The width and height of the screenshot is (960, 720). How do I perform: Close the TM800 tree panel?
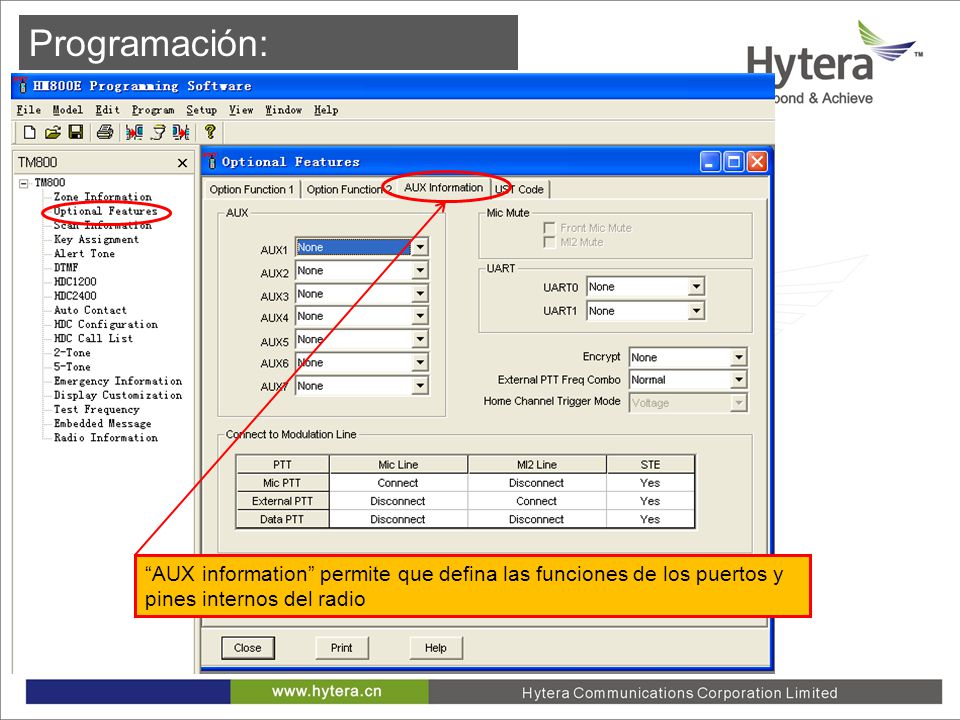click(182, 163)
